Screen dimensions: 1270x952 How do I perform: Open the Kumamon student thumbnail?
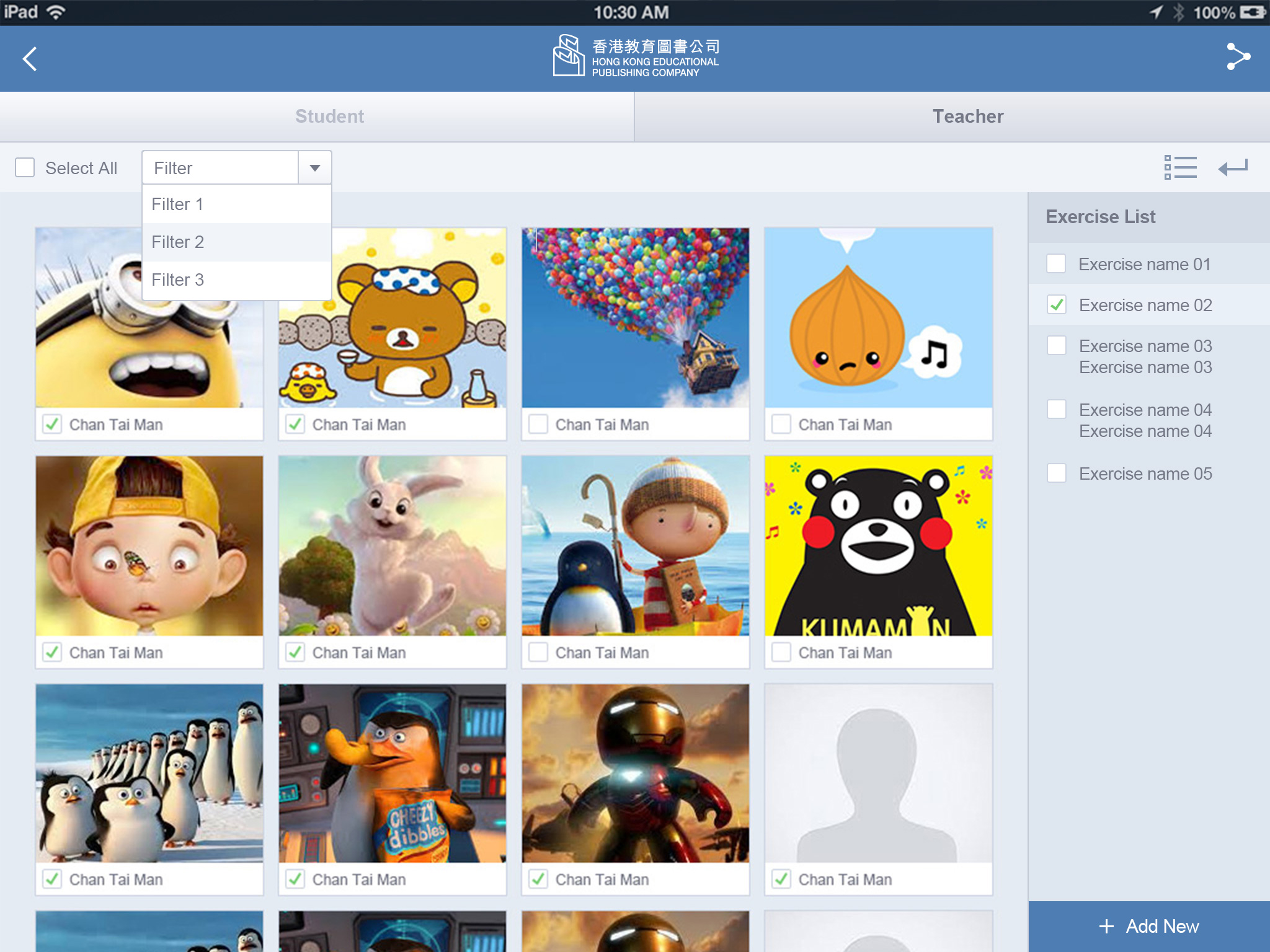[x=878, y=546]
